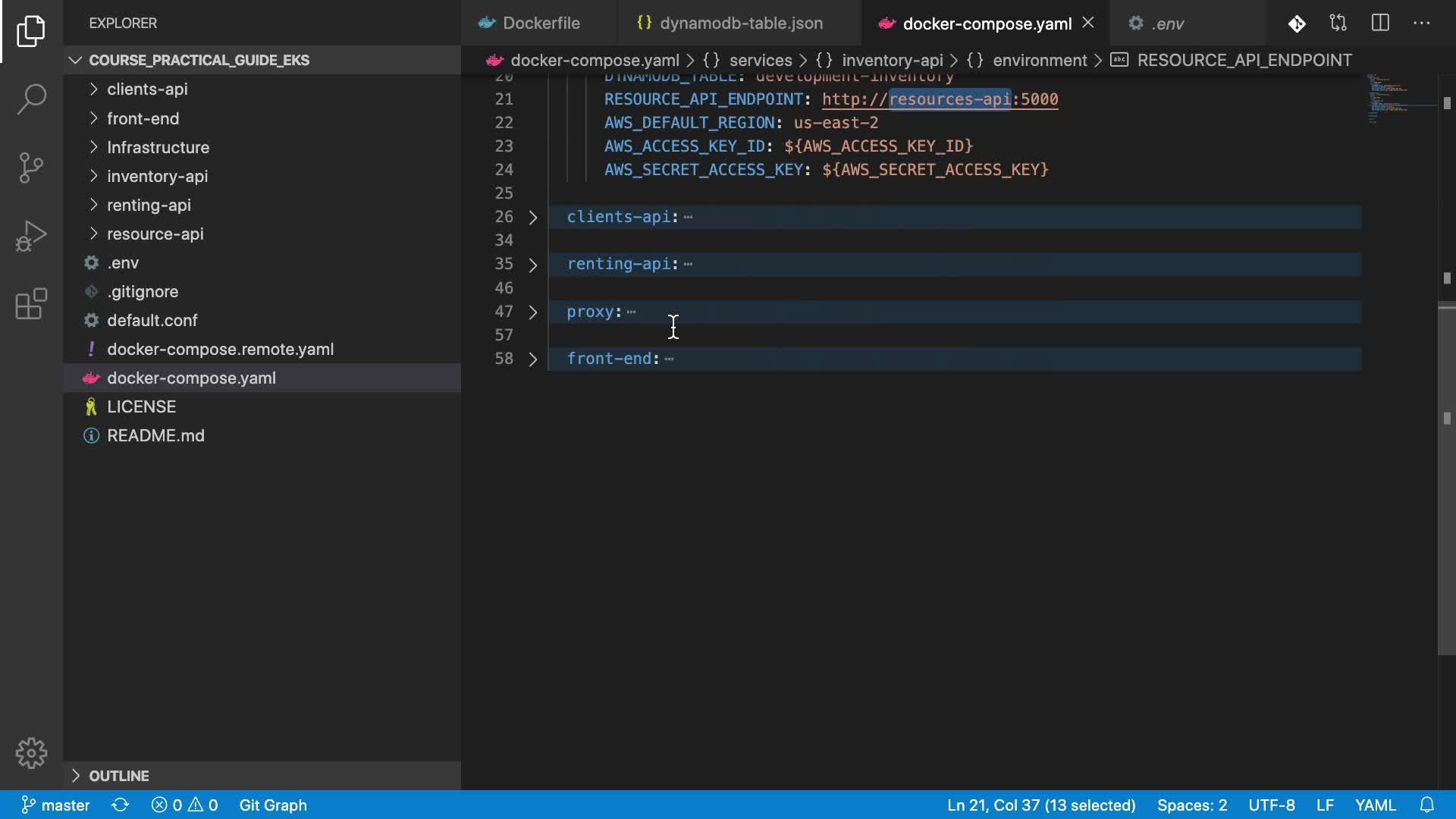Screen dimensions: 1456x819
Task: Open the Extensions view
Action: point(31,304)
